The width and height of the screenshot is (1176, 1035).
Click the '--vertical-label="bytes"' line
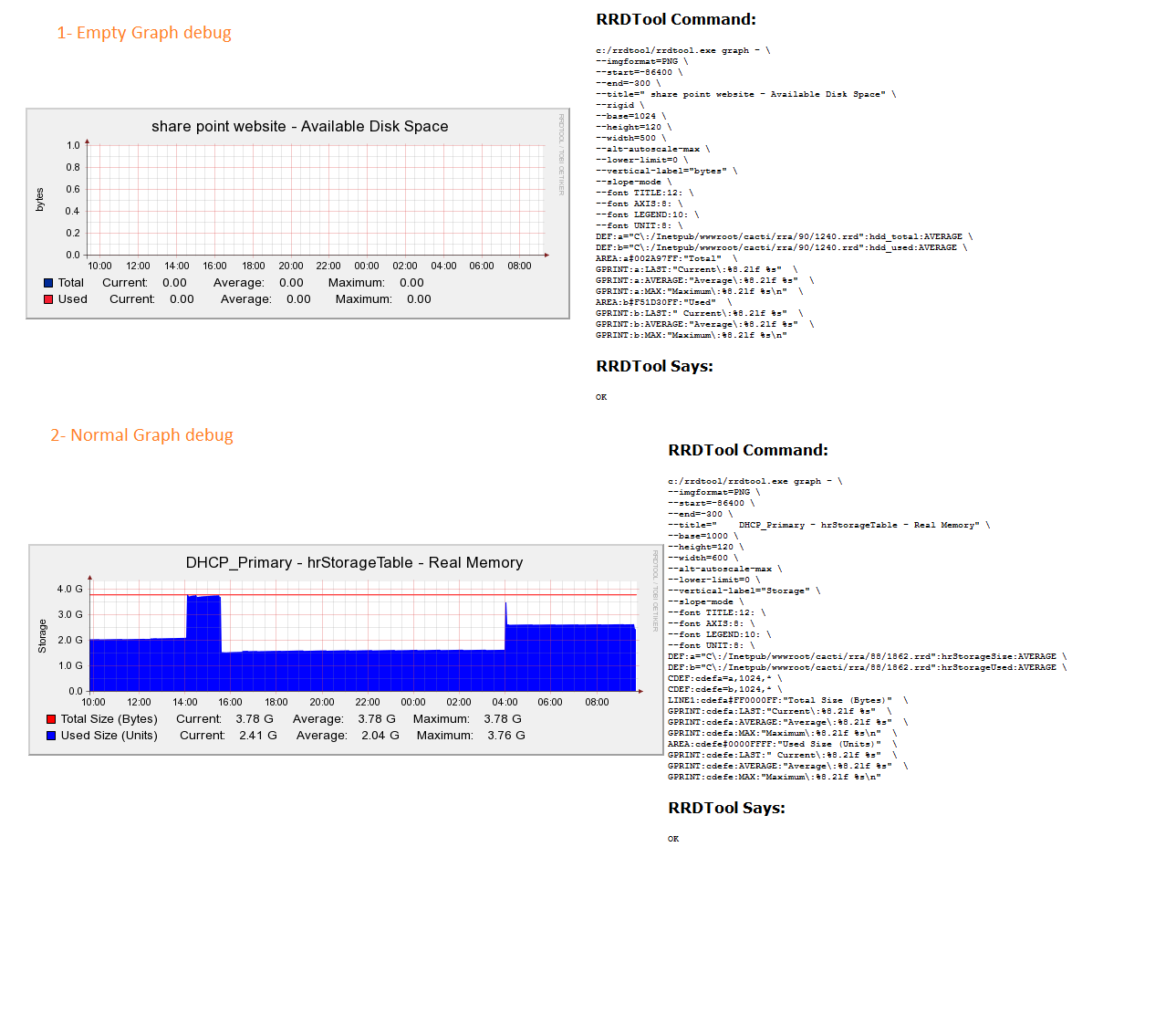[666, 171]
